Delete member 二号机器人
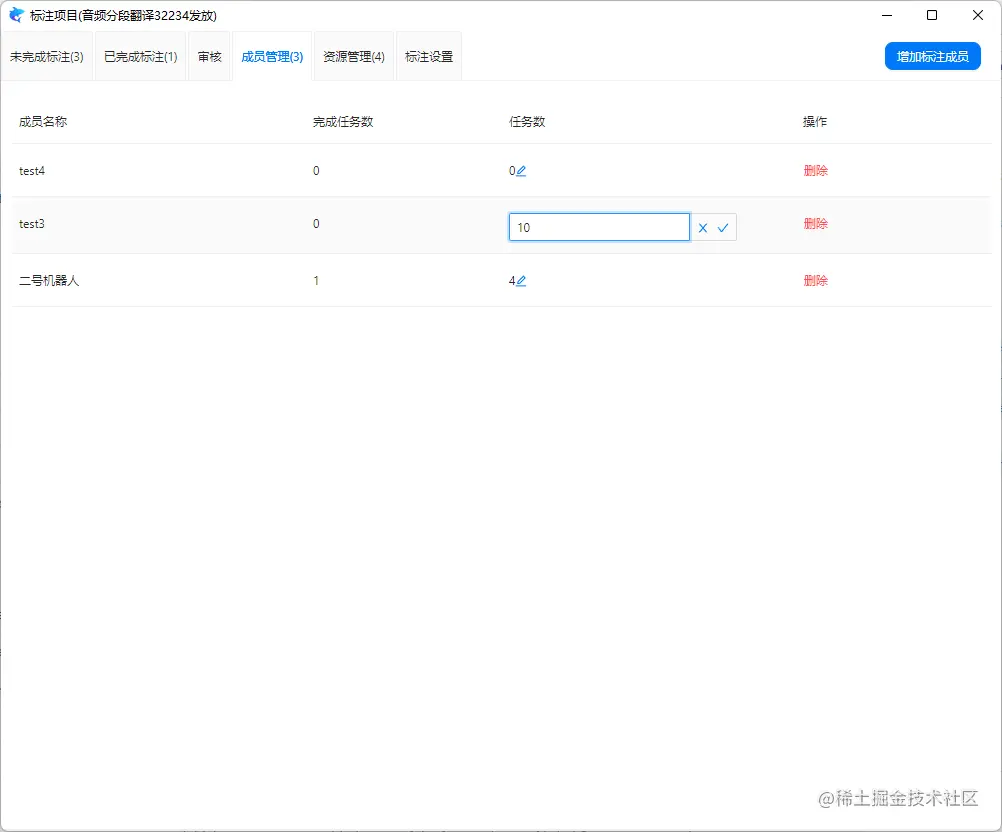1002x832 pixels. click(x=815, y=281)
